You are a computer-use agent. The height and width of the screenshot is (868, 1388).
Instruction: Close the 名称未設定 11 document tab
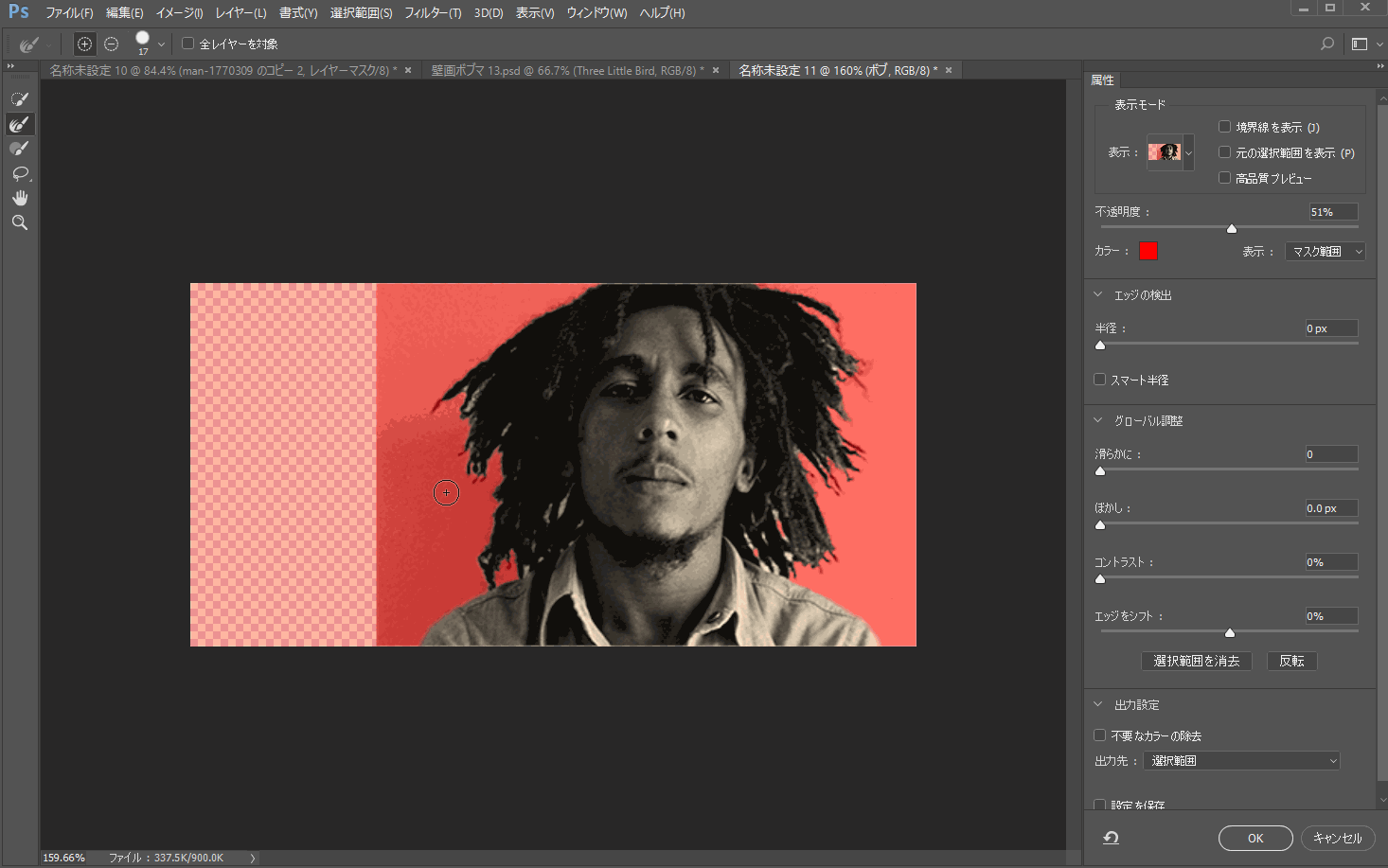[x=949, y=70]
